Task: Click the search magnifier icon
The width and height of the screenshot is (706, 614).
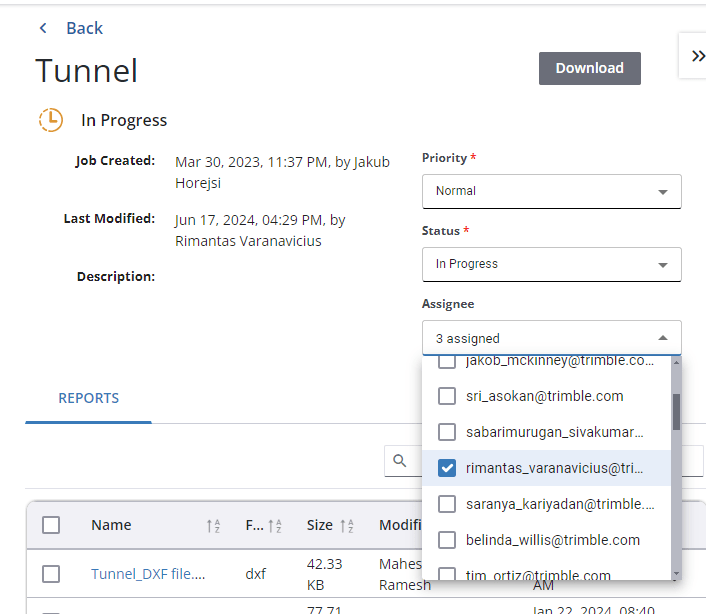Action: pyautogui.click(x=400, y=460)
